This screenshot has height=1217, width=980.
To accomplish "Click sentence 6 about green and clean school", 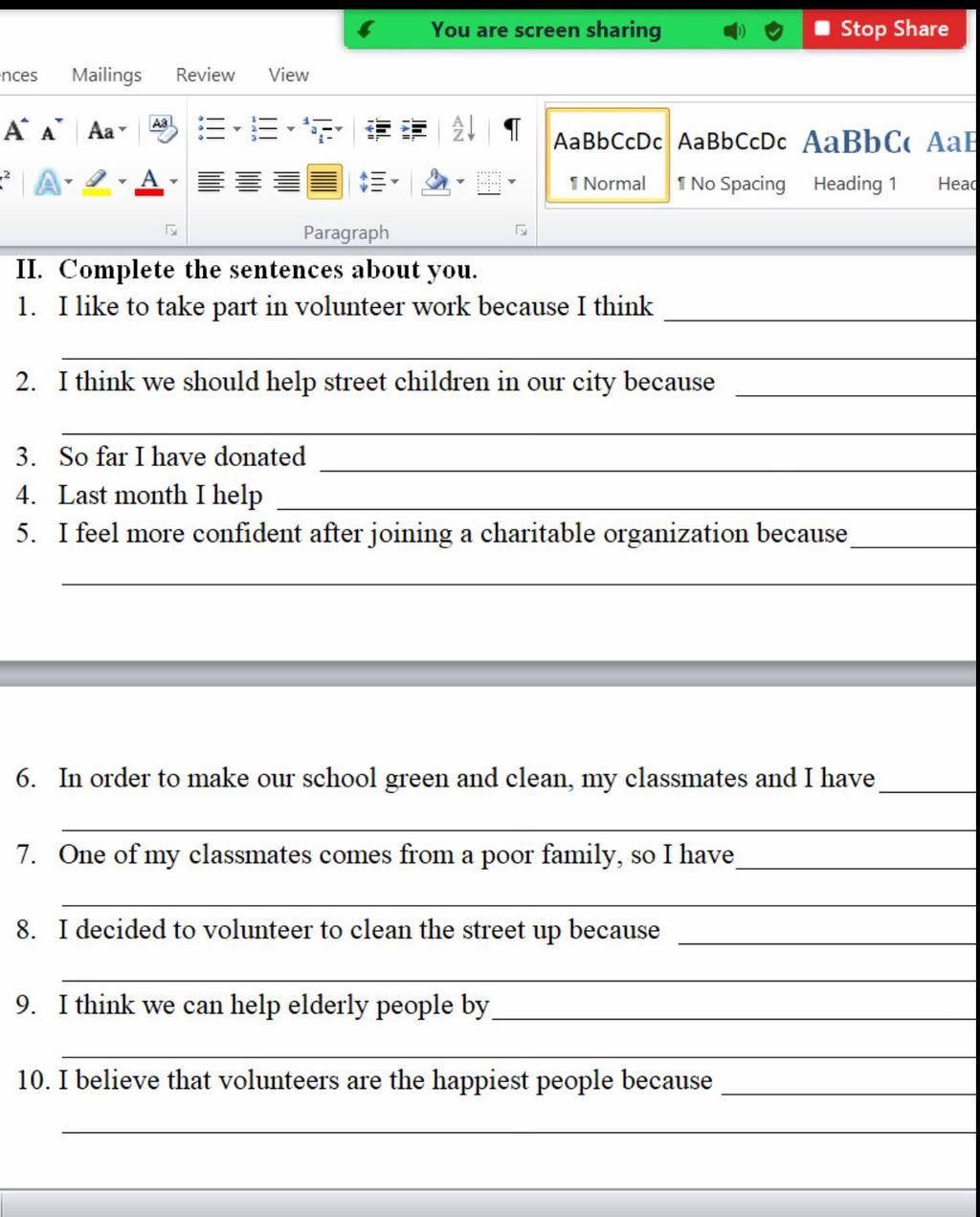I will (x=467, y=778).
